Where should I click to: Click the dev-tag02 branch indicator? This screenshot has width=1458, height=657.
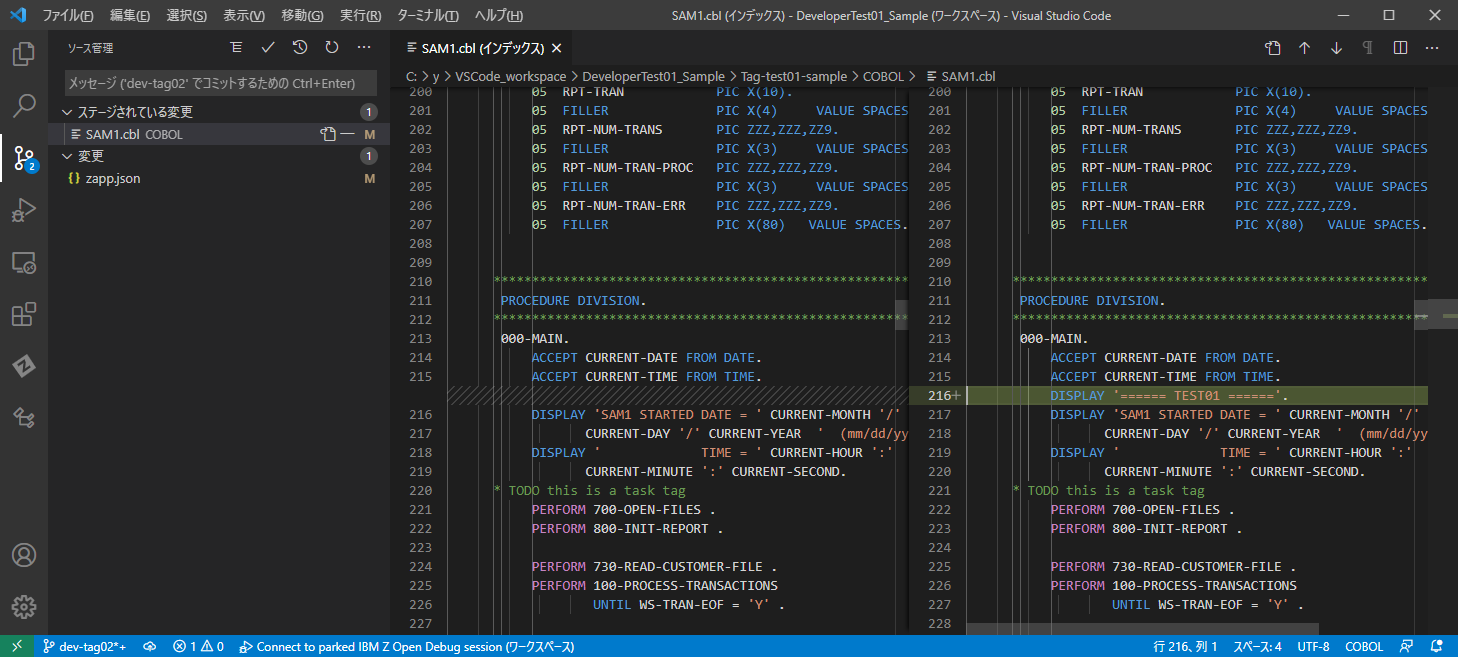(83, 646)
